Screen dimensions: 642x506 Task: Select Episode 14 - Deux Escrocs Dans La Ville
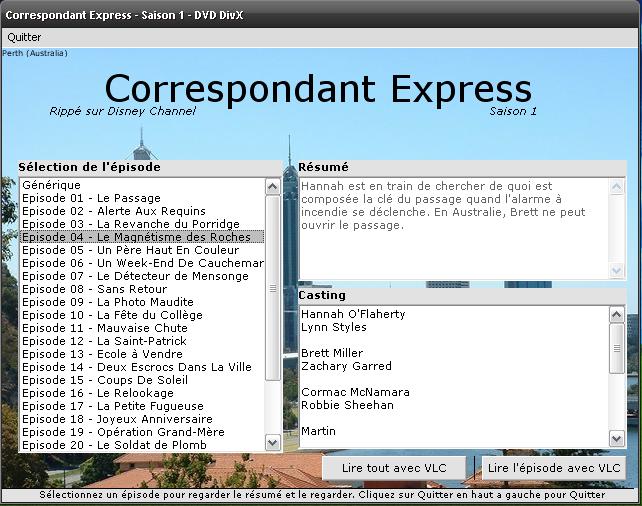click(x=142, y=367)
